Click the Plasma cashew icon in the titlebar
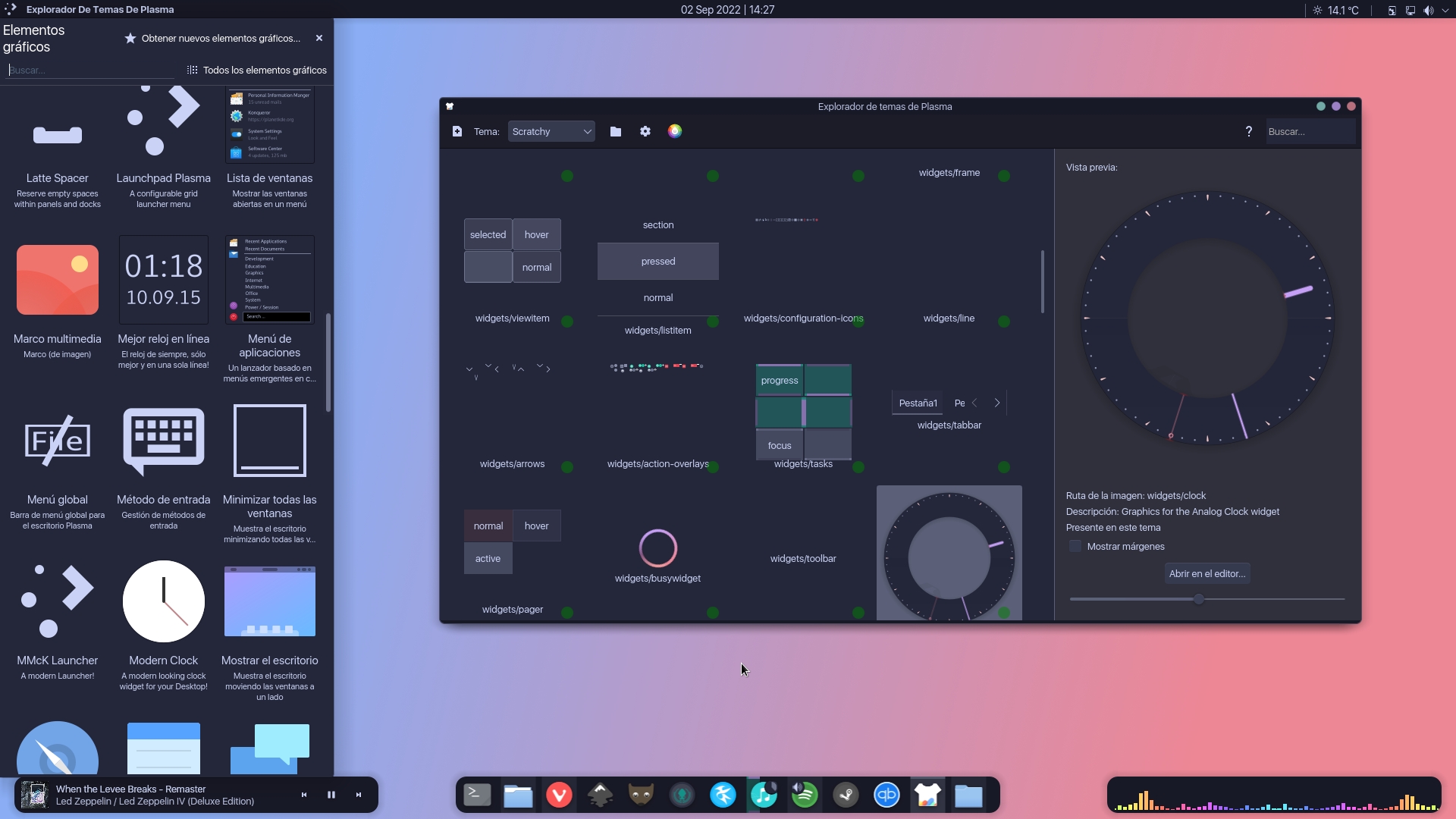The image size is (1456, 819). pos(449,106)
